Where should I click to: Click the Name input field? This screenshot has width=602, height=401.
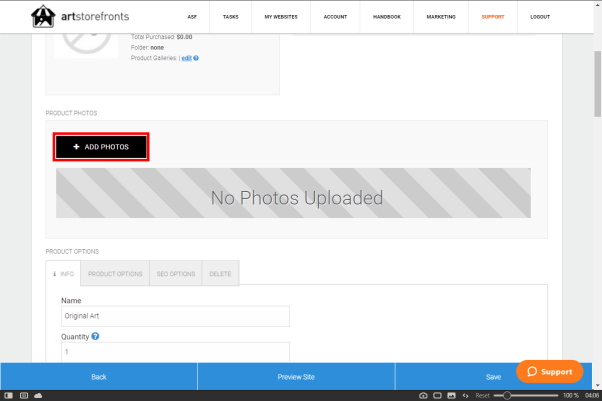click(175, 316)
